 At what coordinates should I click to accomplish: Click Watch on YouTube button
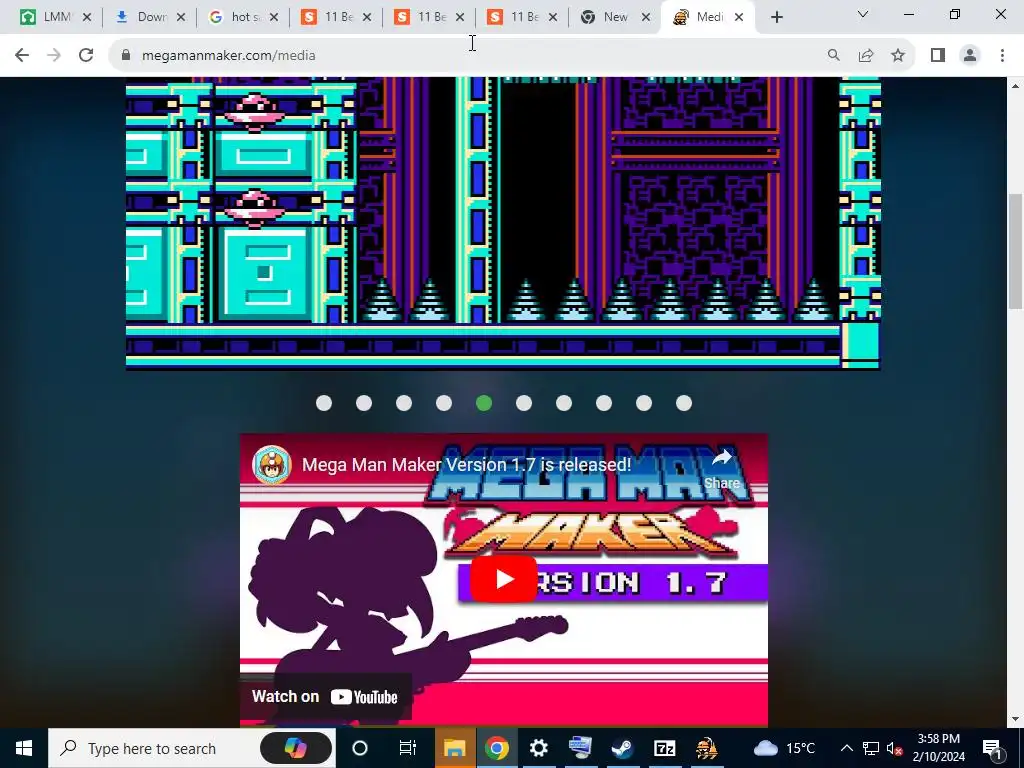(x=325, y=697)
